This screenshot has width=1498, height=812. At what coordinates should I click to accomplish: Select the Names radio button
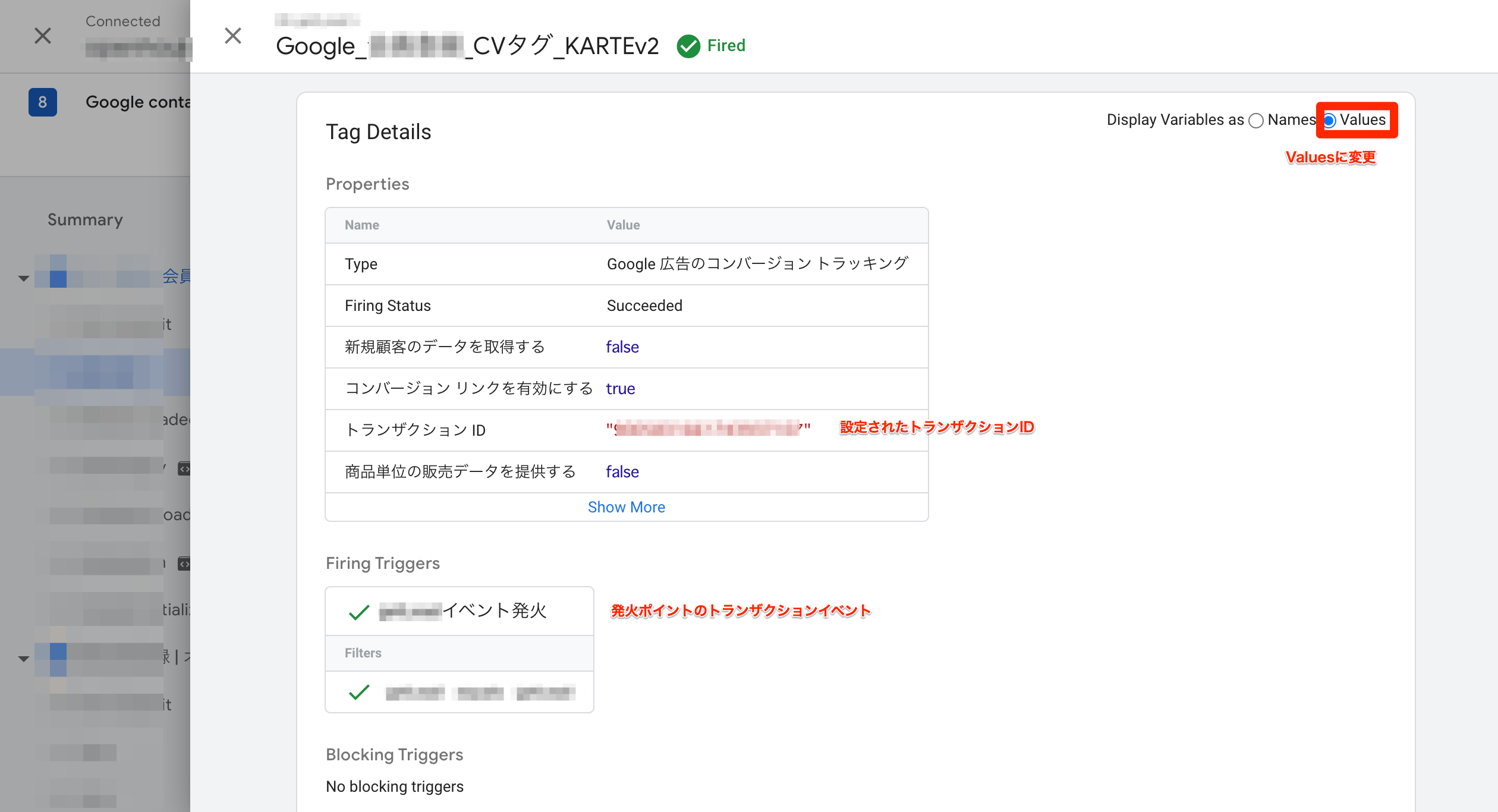[x=1256, y=121]
